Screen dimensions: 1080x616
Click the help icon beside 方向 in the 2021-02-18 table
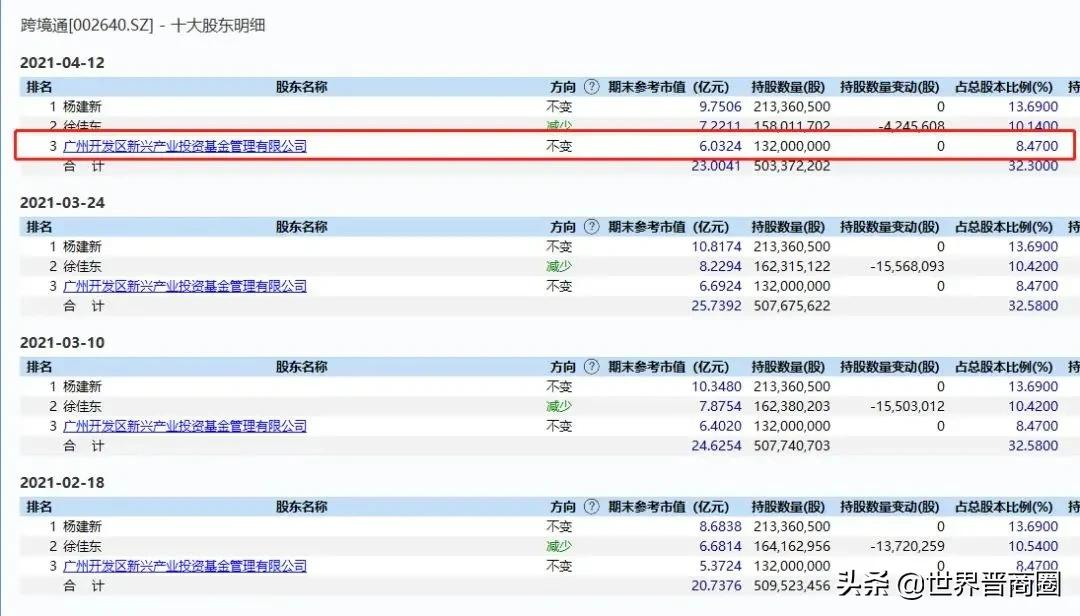point(591,506)
